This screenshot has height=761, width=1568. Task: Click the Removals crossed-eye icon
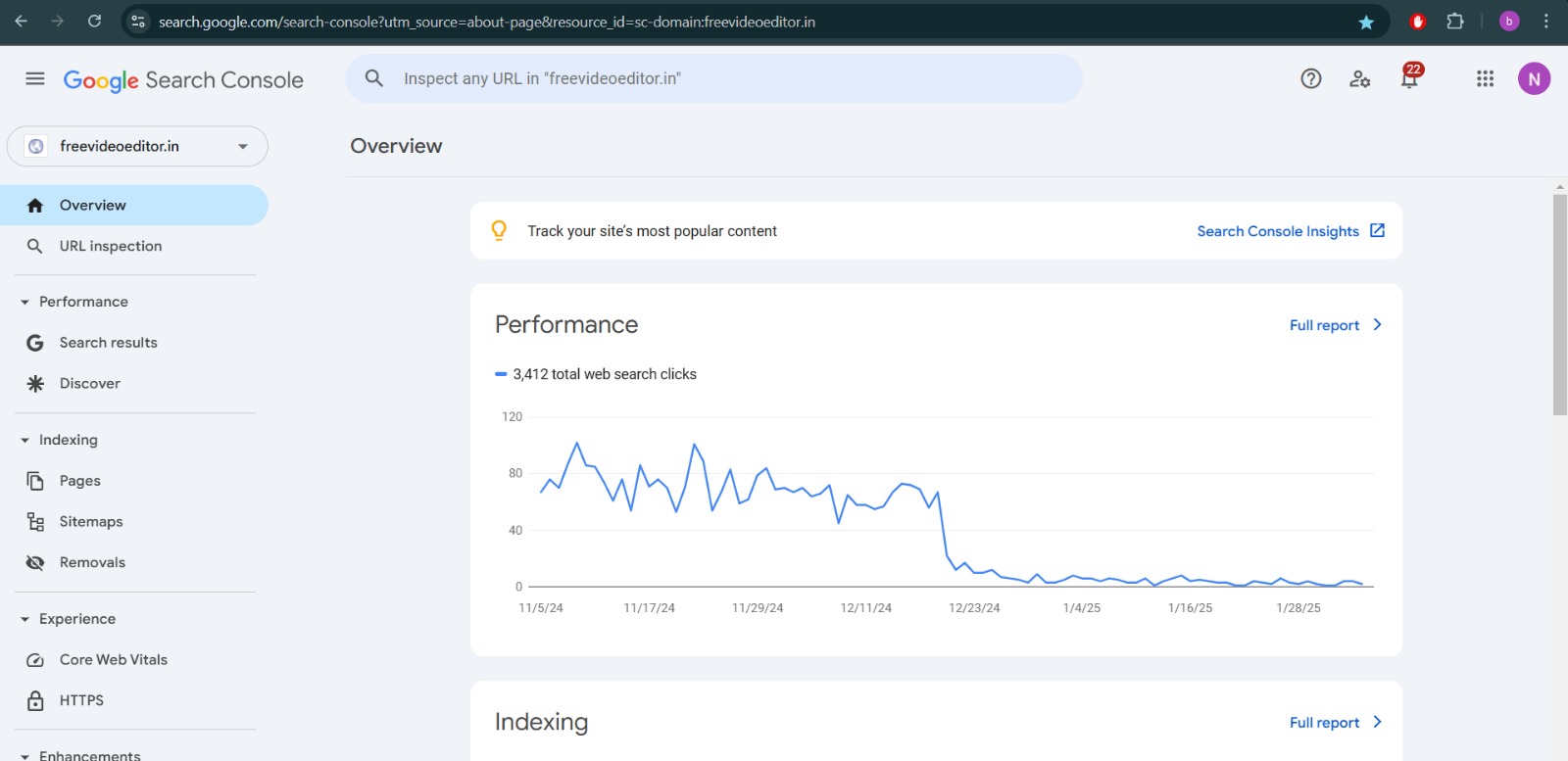click(35, 562)
